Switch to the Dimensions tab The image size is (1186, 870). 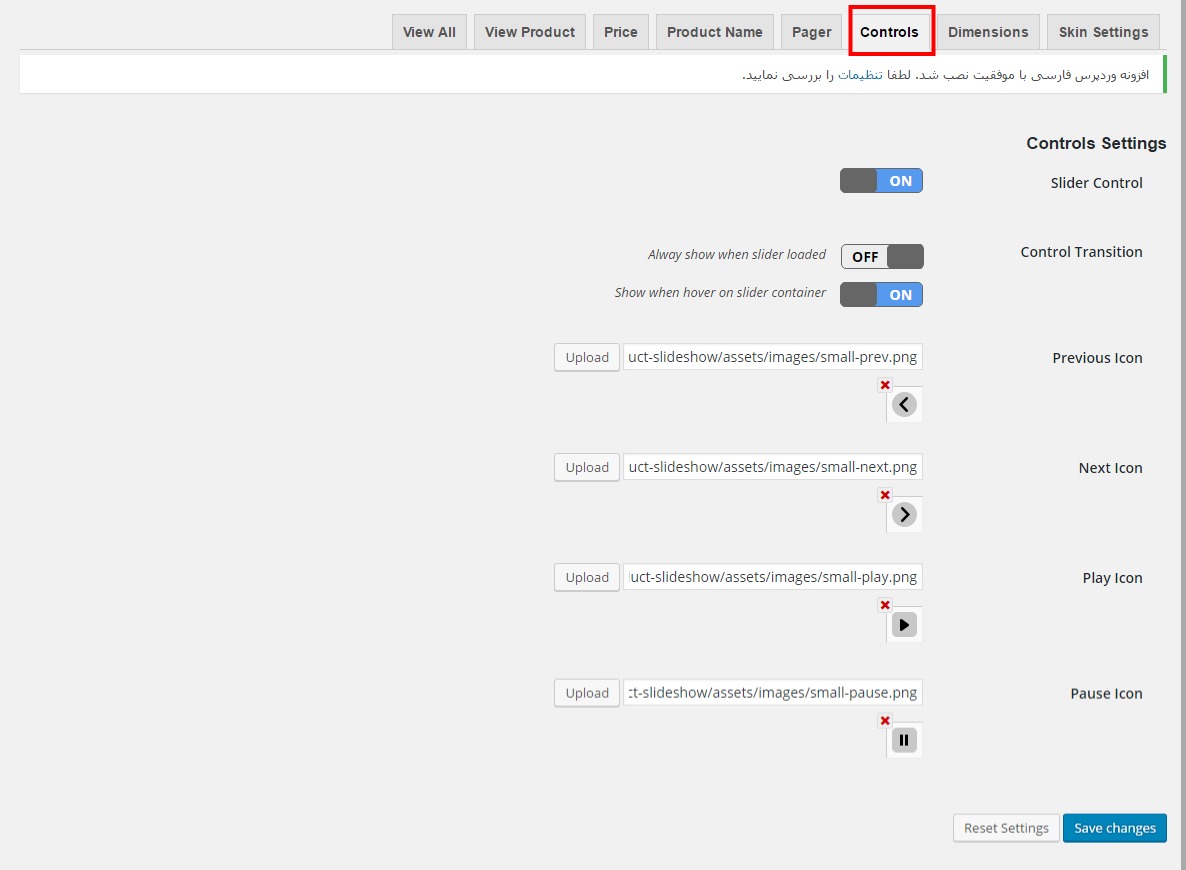[988, 32]
